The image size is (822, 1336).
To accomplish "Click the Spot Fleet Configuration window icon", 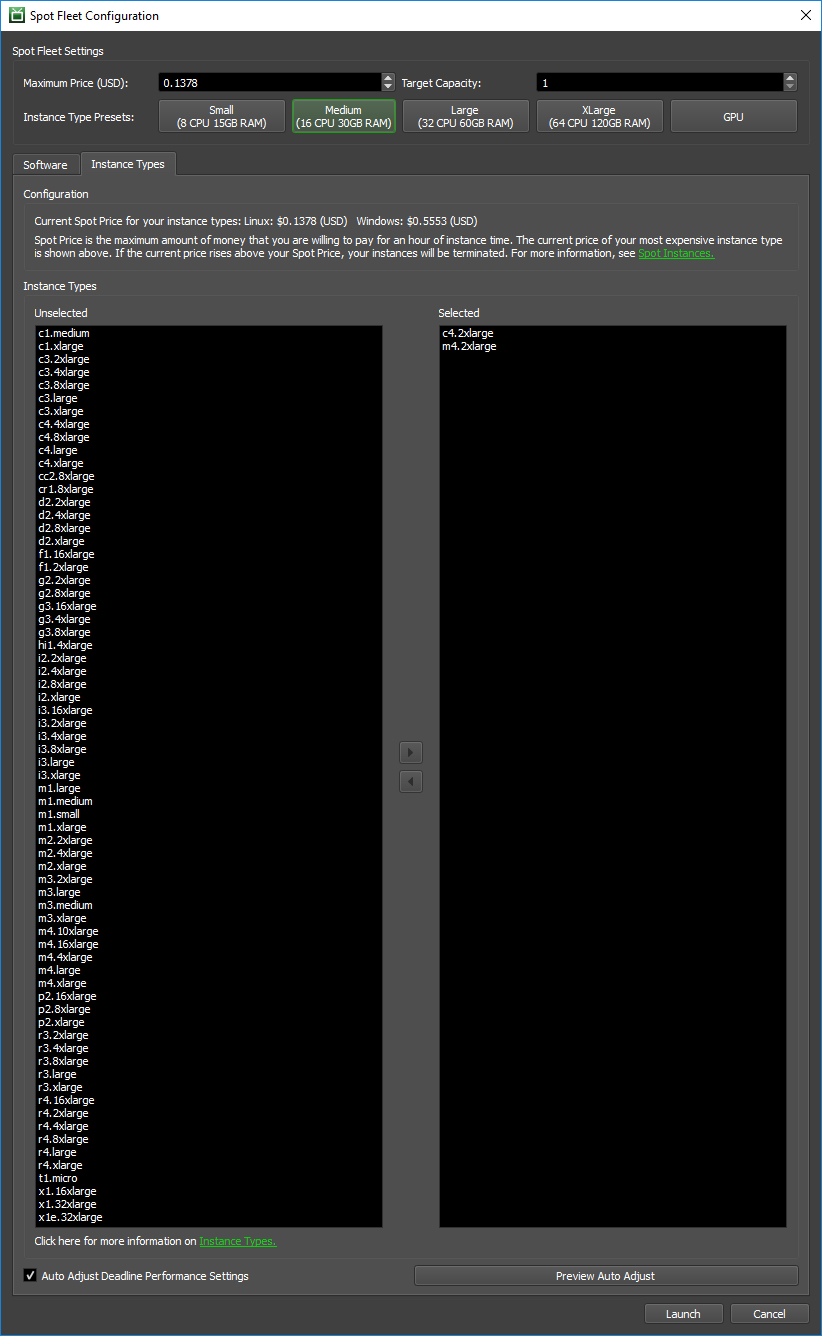I will click(16, 15).
